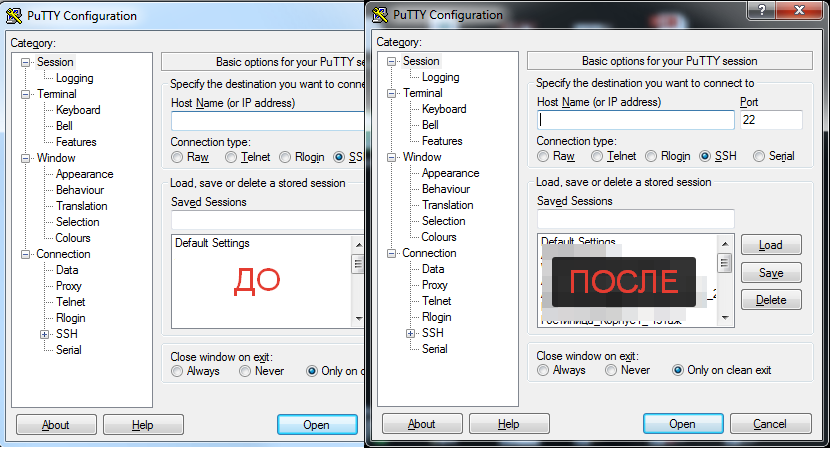
Task: Choose Telnet connection type in right window
Action: click(597, 156)
